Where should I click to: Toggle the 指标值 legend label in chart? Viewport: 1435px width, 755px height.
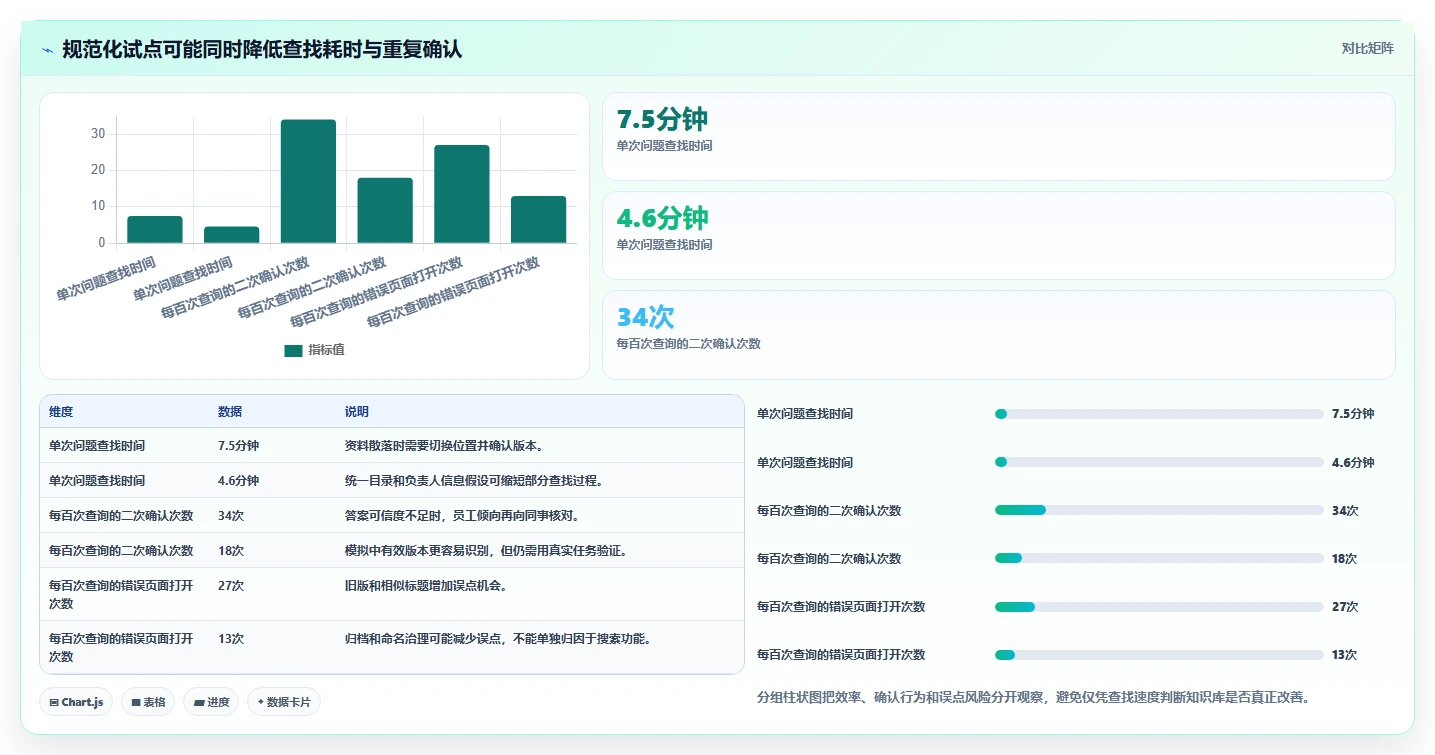tap(326, 350)
